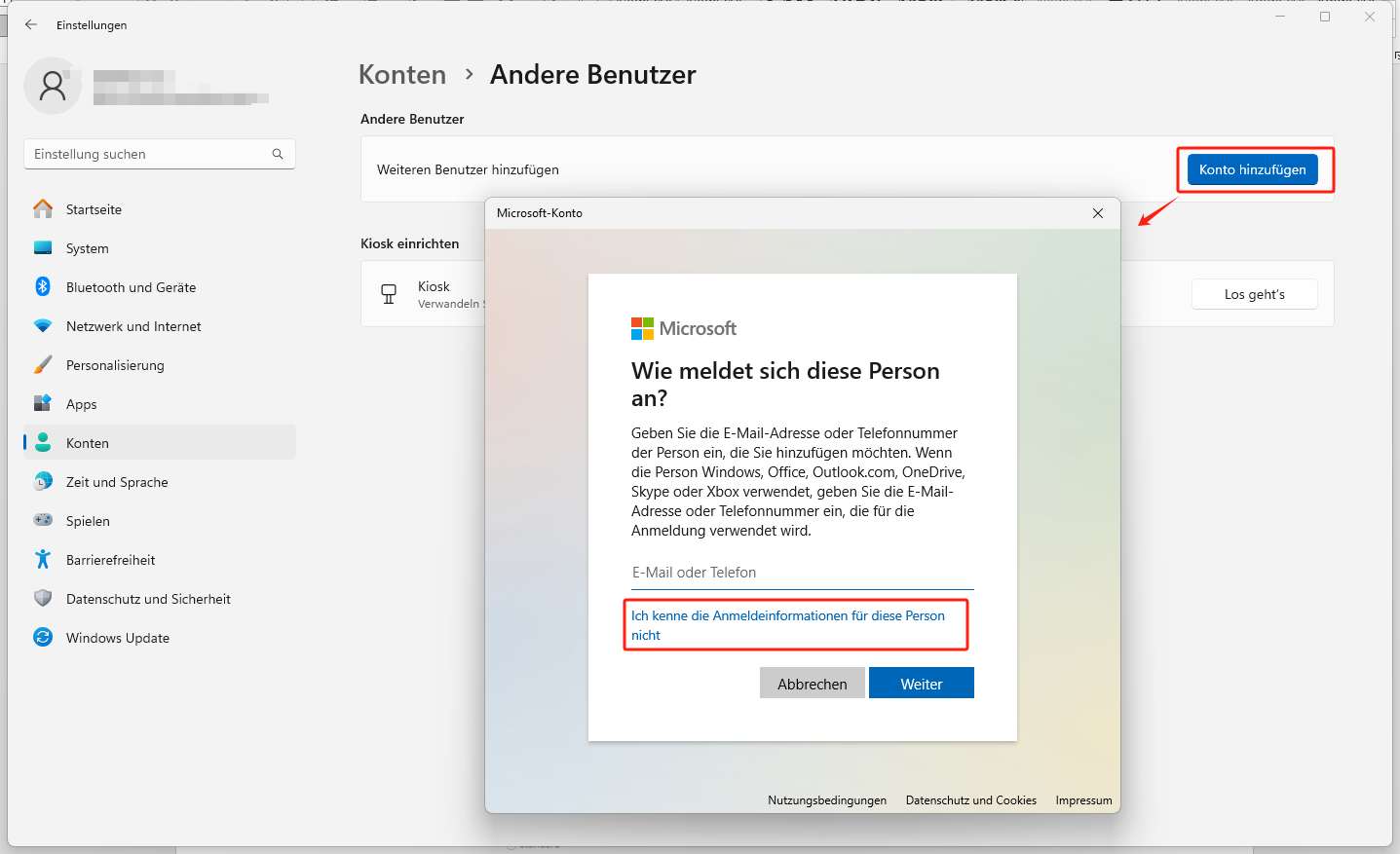Open Bluetooth und Geräte category

coord(160,287)
